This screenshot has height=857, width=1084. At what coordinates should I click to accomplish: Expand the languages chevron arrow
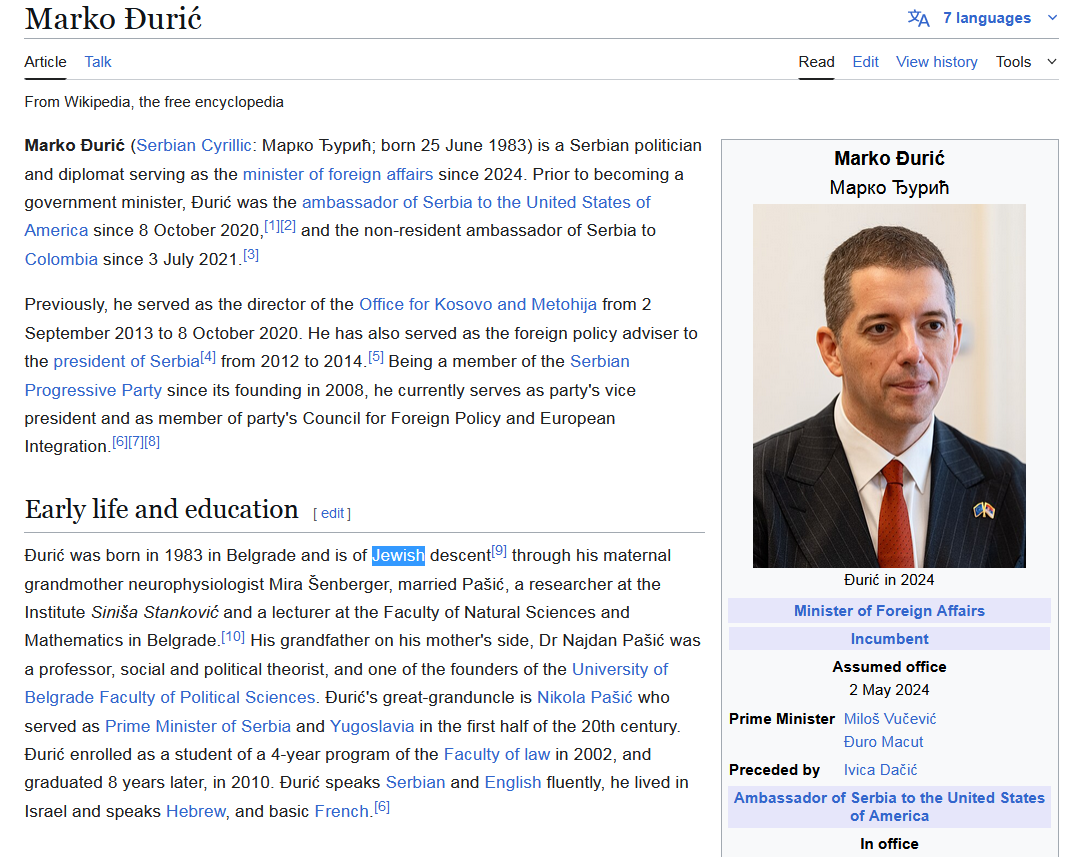coord(1052,18)
